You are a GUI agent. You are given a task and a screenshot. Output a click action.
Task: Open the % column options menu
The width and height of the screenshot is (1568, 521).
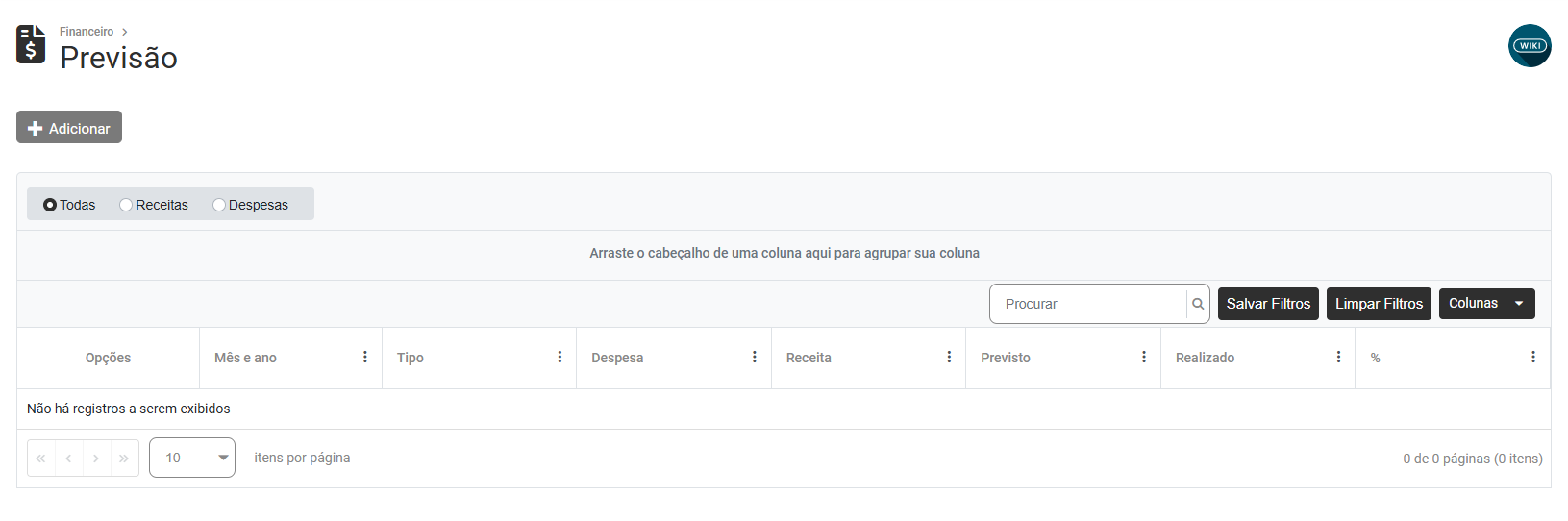pyautogui.click(x=1533, y=357)
